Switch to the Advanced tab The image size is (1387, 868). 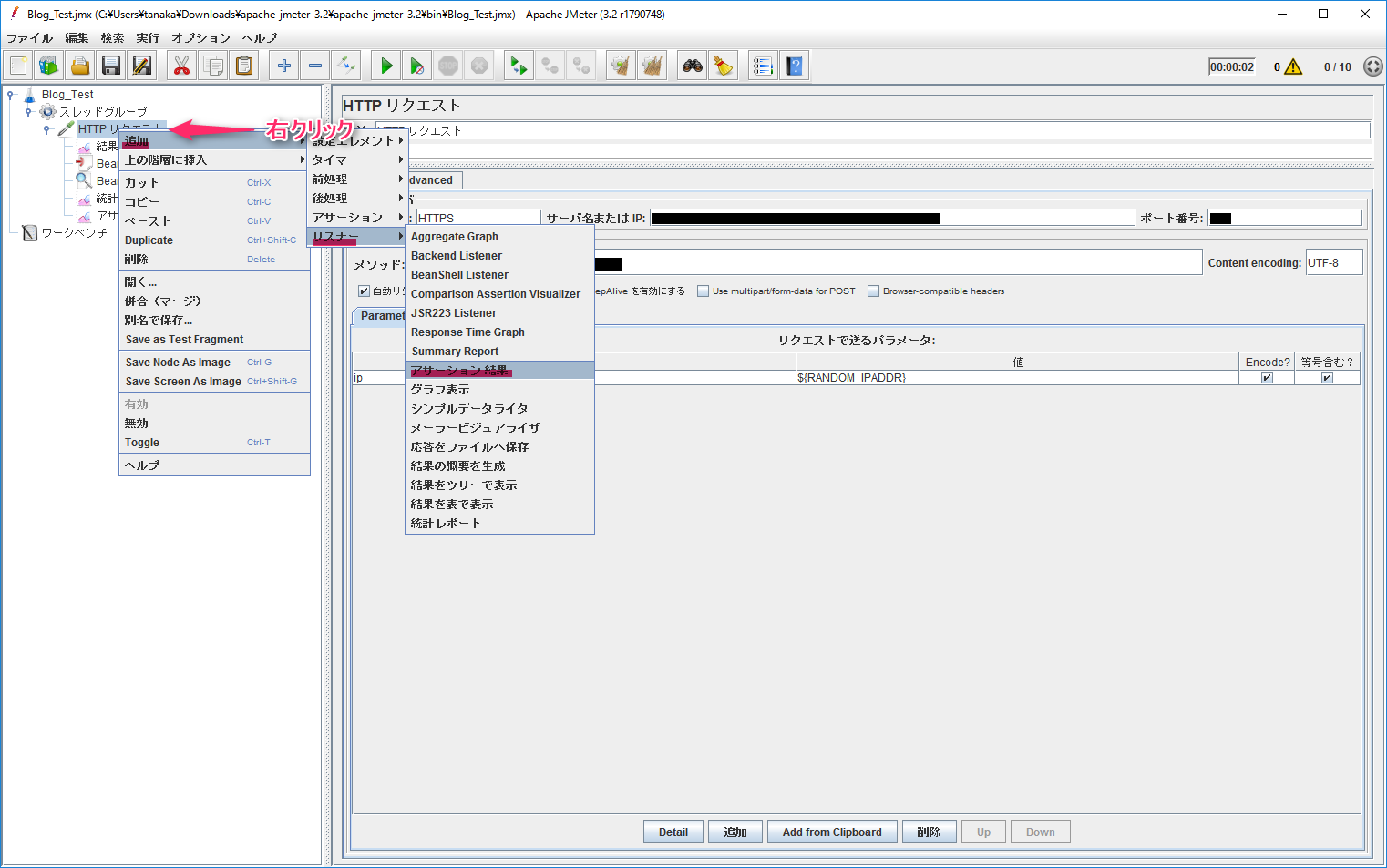click(x=435, y=180)
